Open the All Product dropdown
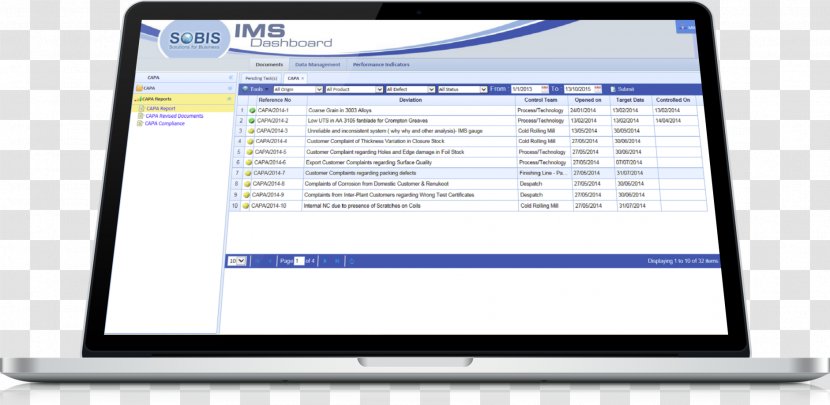This screenshot has width=830, height=405. (354, 89)
